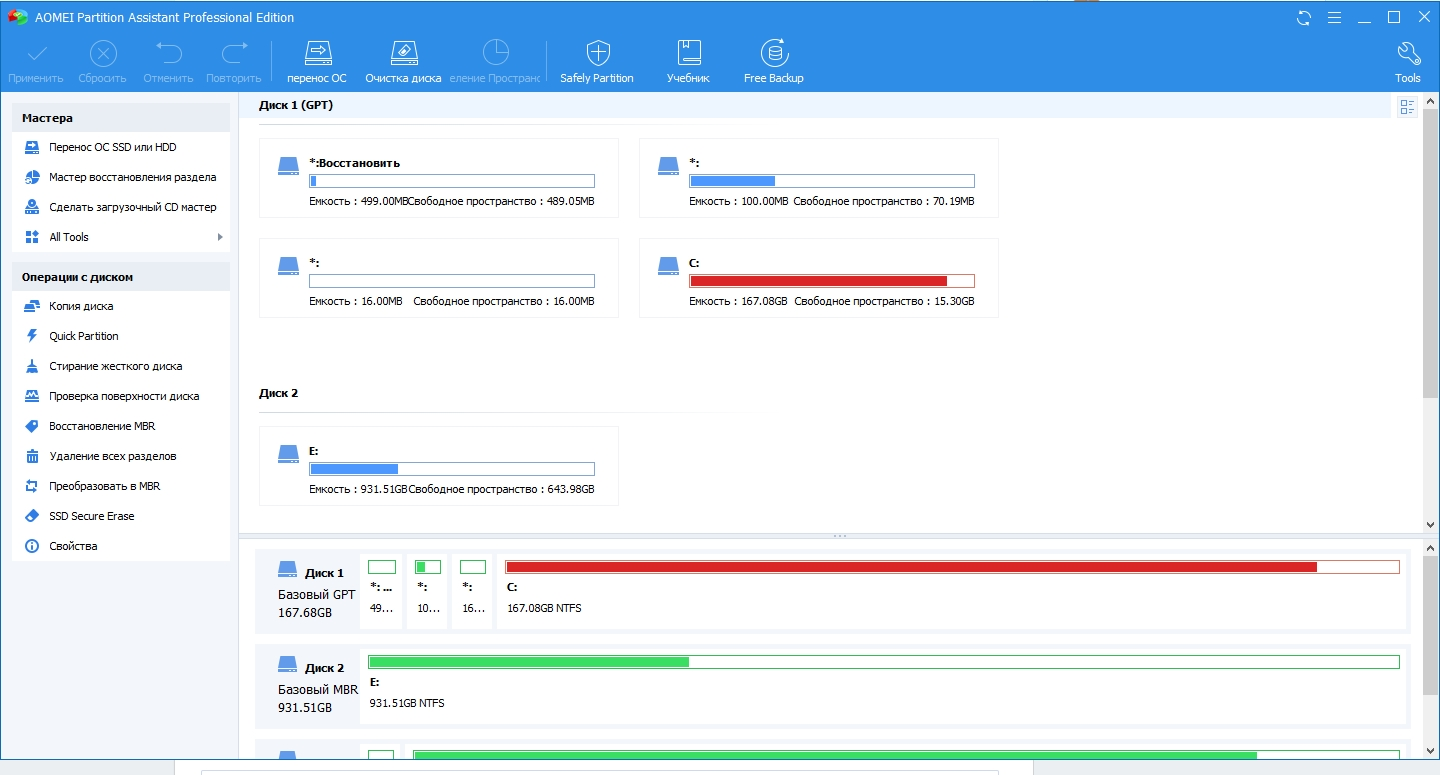
Task: Open Мастер восстановления раздела
Action: 120,177
